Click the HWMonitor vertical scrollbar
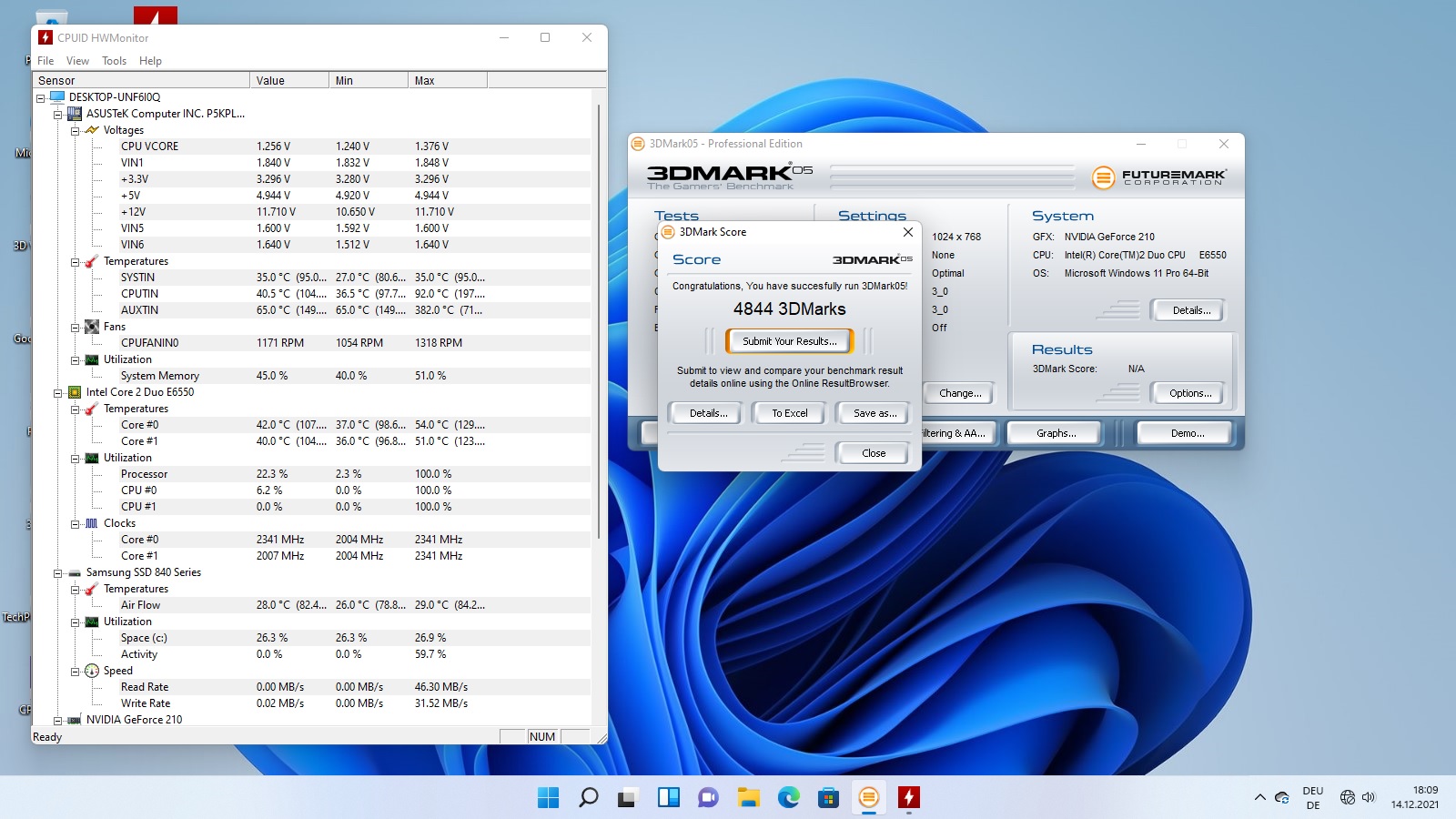 point(599,320)
